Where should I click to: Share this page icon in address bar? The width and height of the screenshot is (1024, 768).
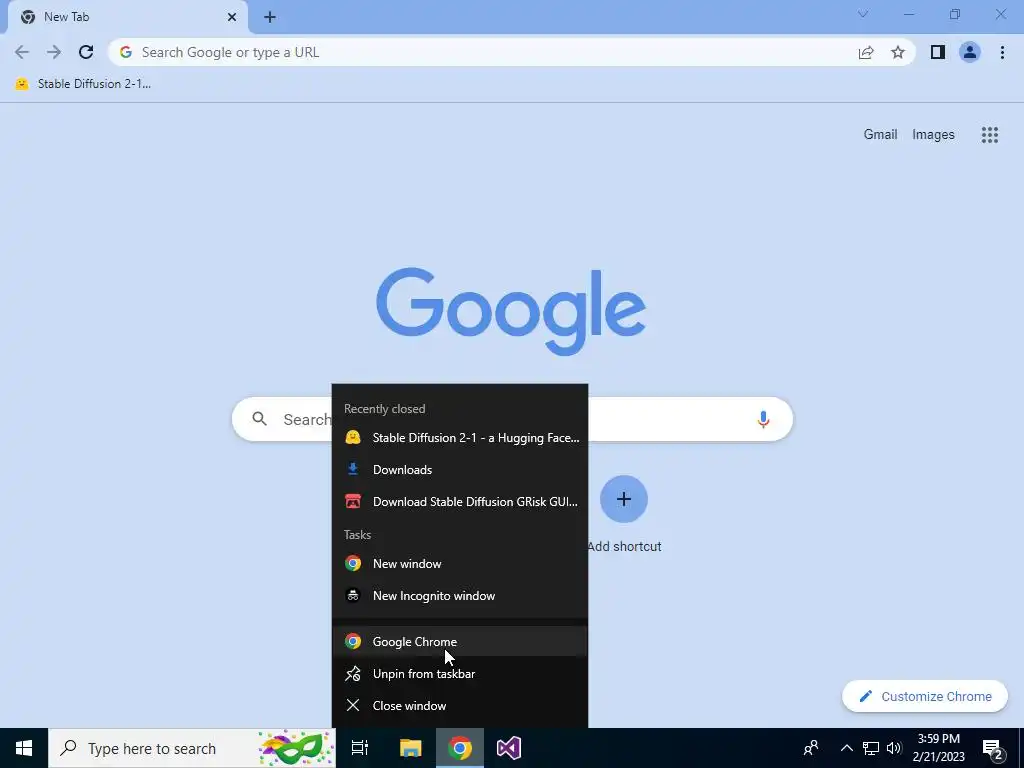click(866, 52)
